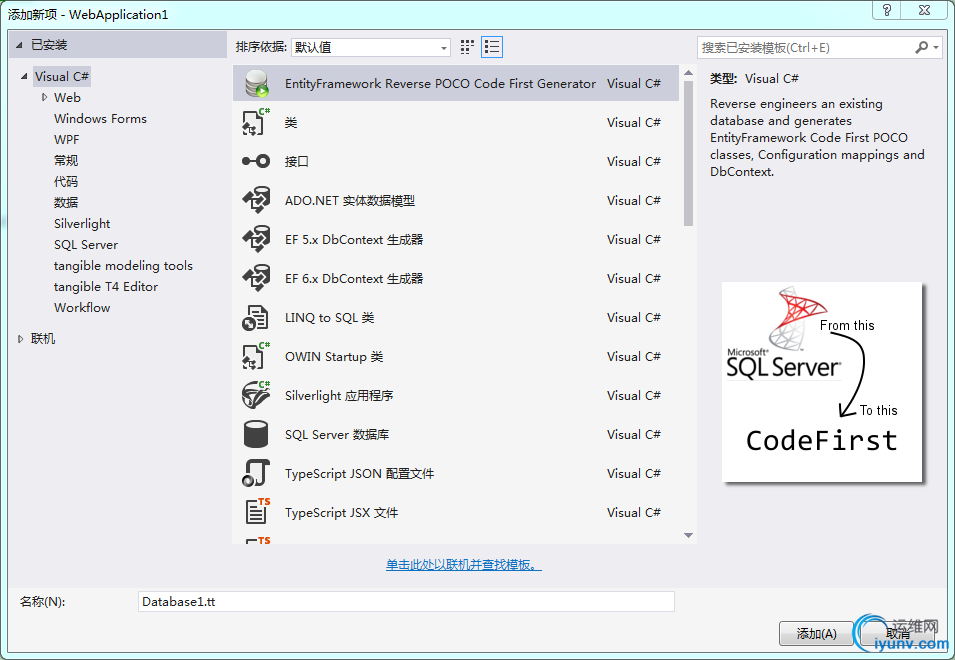Expand the Web tree node

(x=44, y=97)
